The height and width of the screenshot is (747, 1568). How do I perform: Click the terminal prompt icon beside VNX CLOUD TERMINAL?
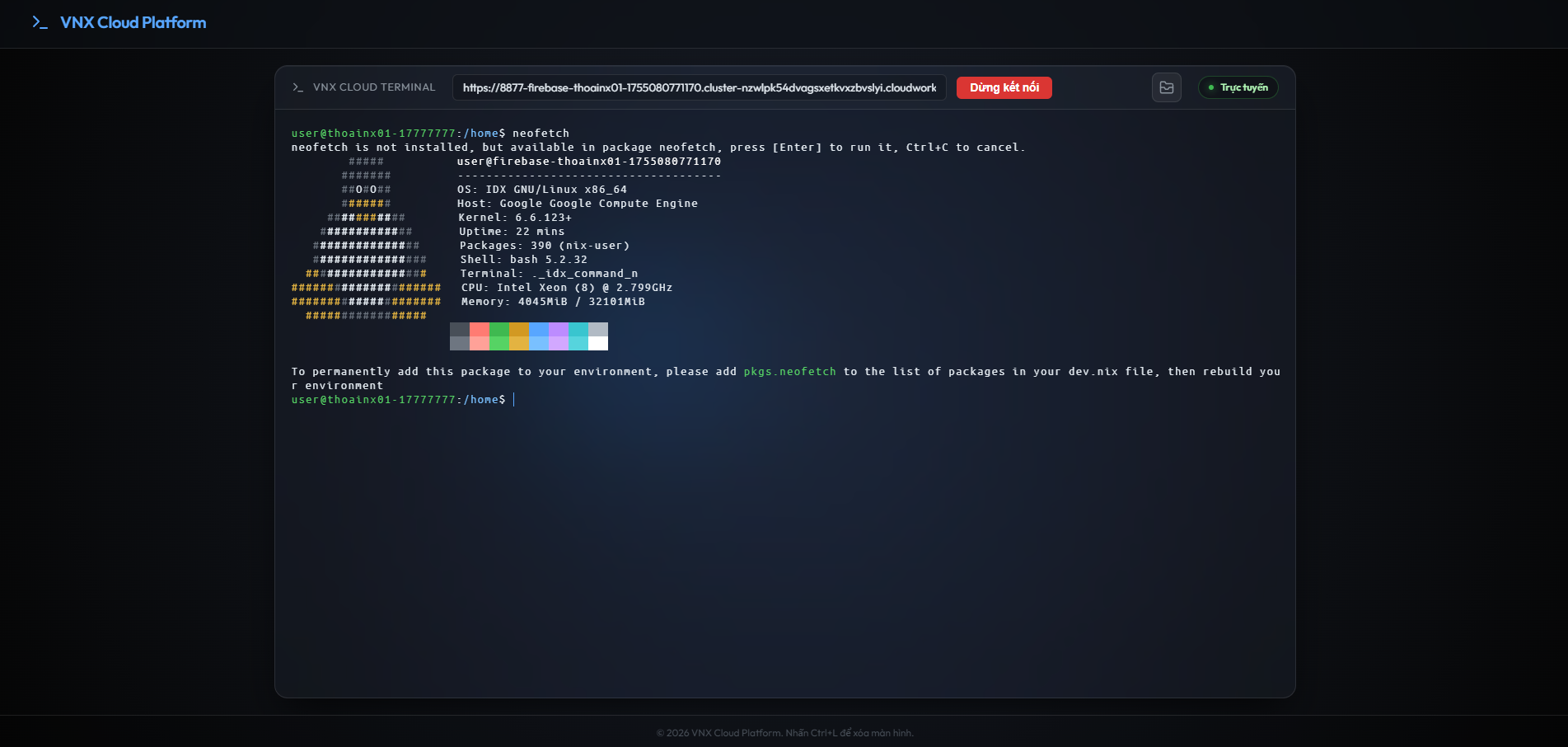[298, 87]
